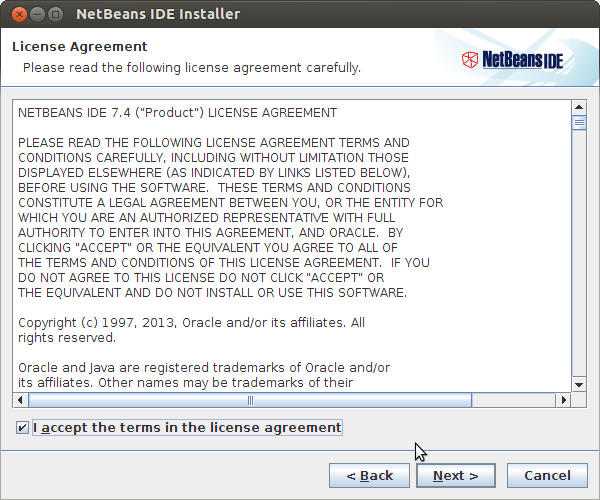Click the vertical scrollbar thumb
600x500 pixels.
579,123
